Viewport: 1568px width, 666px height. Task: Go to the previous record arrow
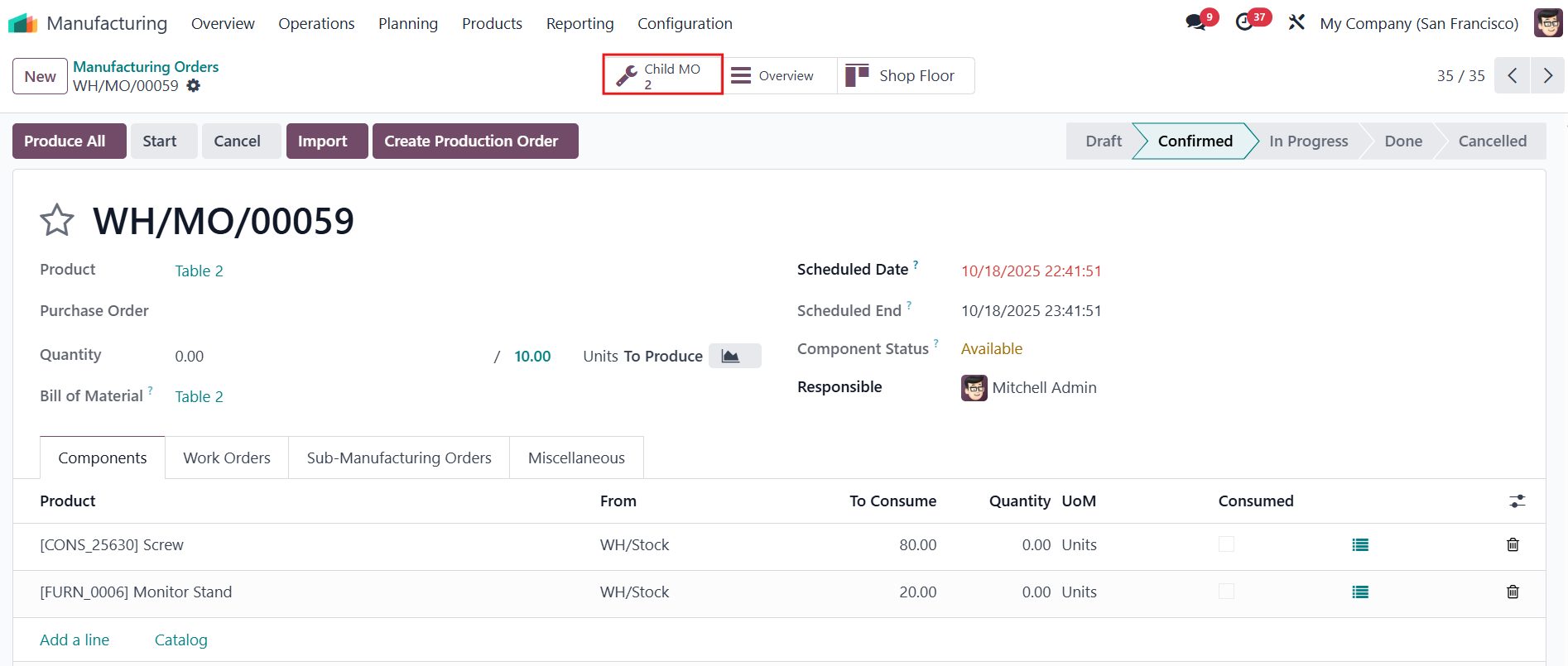pos(1512,76)
